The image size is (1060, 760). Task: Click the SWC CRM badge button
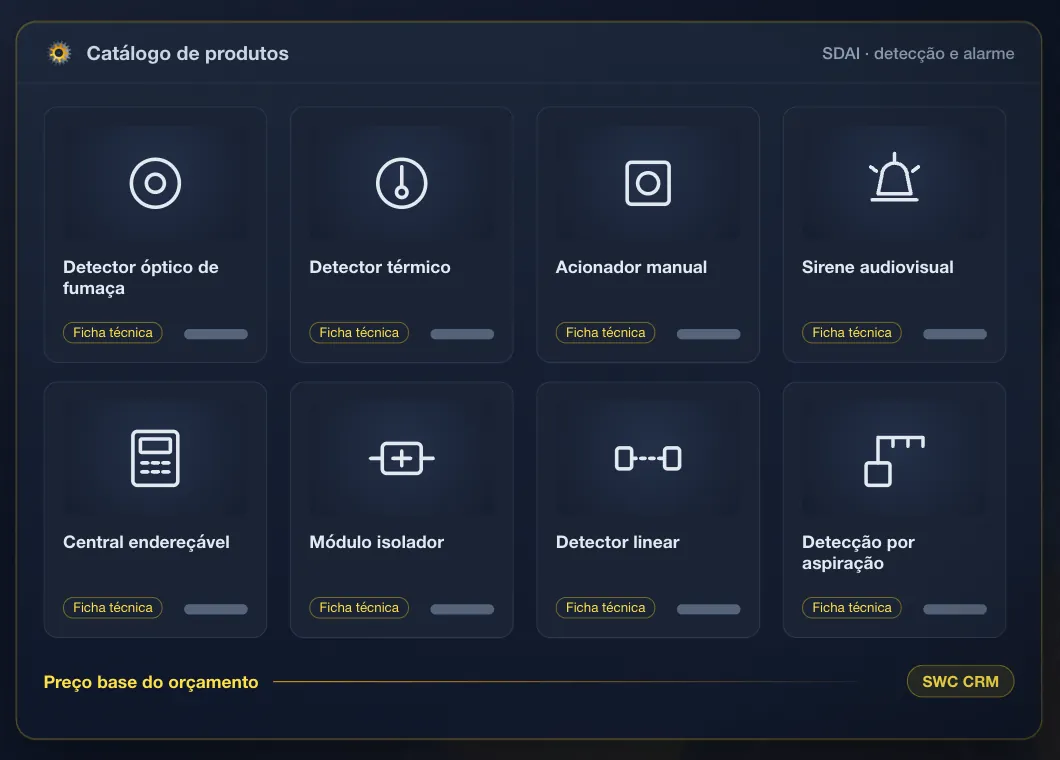coord(960,682)
